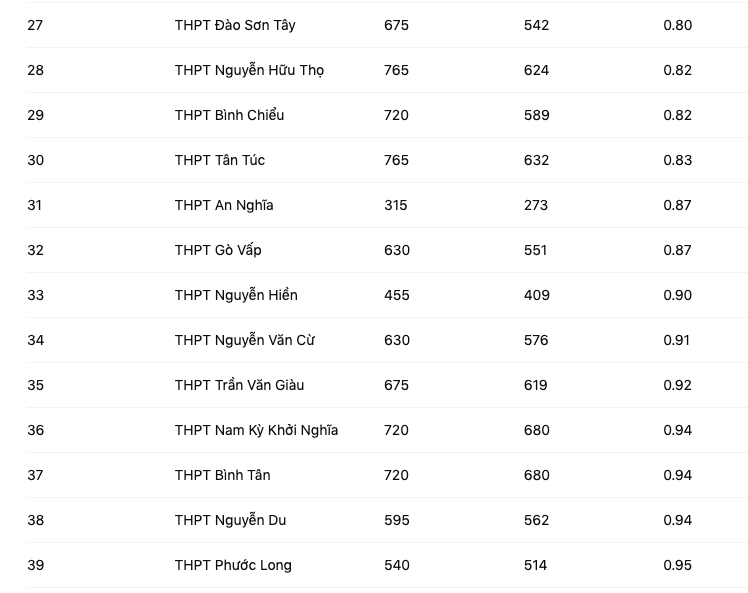Image resolution: width=748 pixels, height=593 pixels.
Task: Click THPT Trần Văn Giàu name
Action: (239, 385)
